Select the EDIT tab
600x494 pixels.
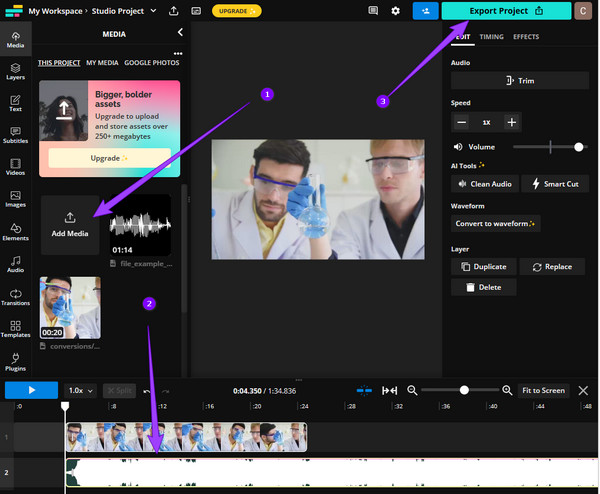point(463,37)
